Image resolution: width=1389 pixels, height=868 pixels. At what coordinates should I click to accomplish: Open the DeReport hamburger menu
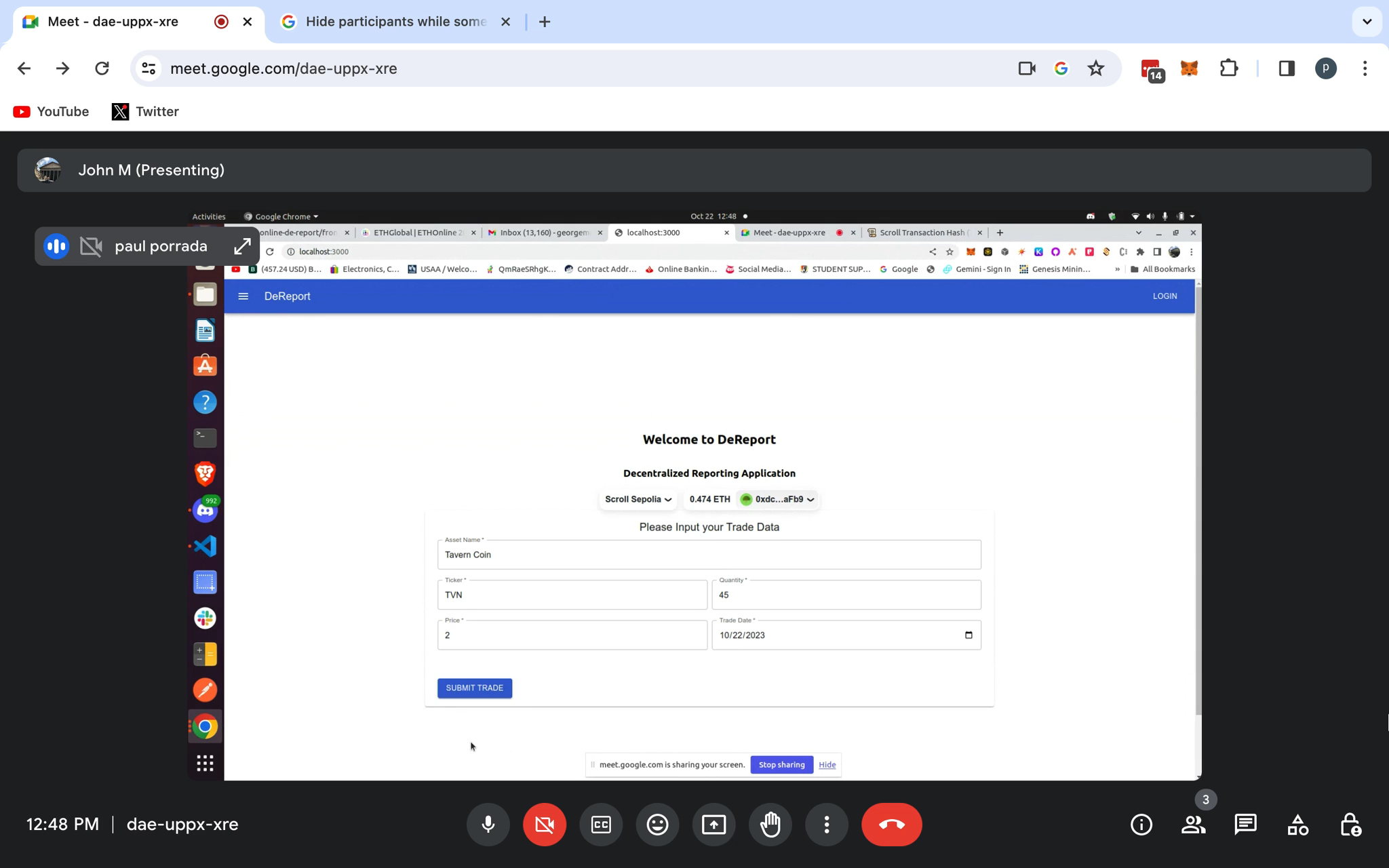click(243, 296)
